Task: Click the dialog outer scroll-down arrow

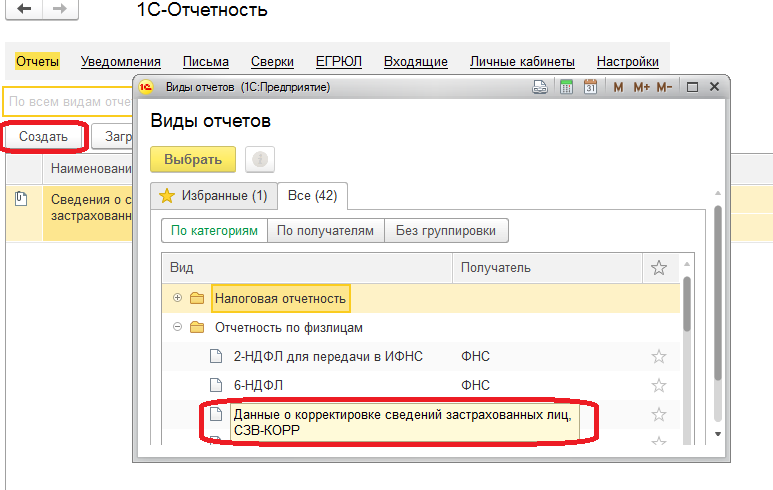Action: 718,434
